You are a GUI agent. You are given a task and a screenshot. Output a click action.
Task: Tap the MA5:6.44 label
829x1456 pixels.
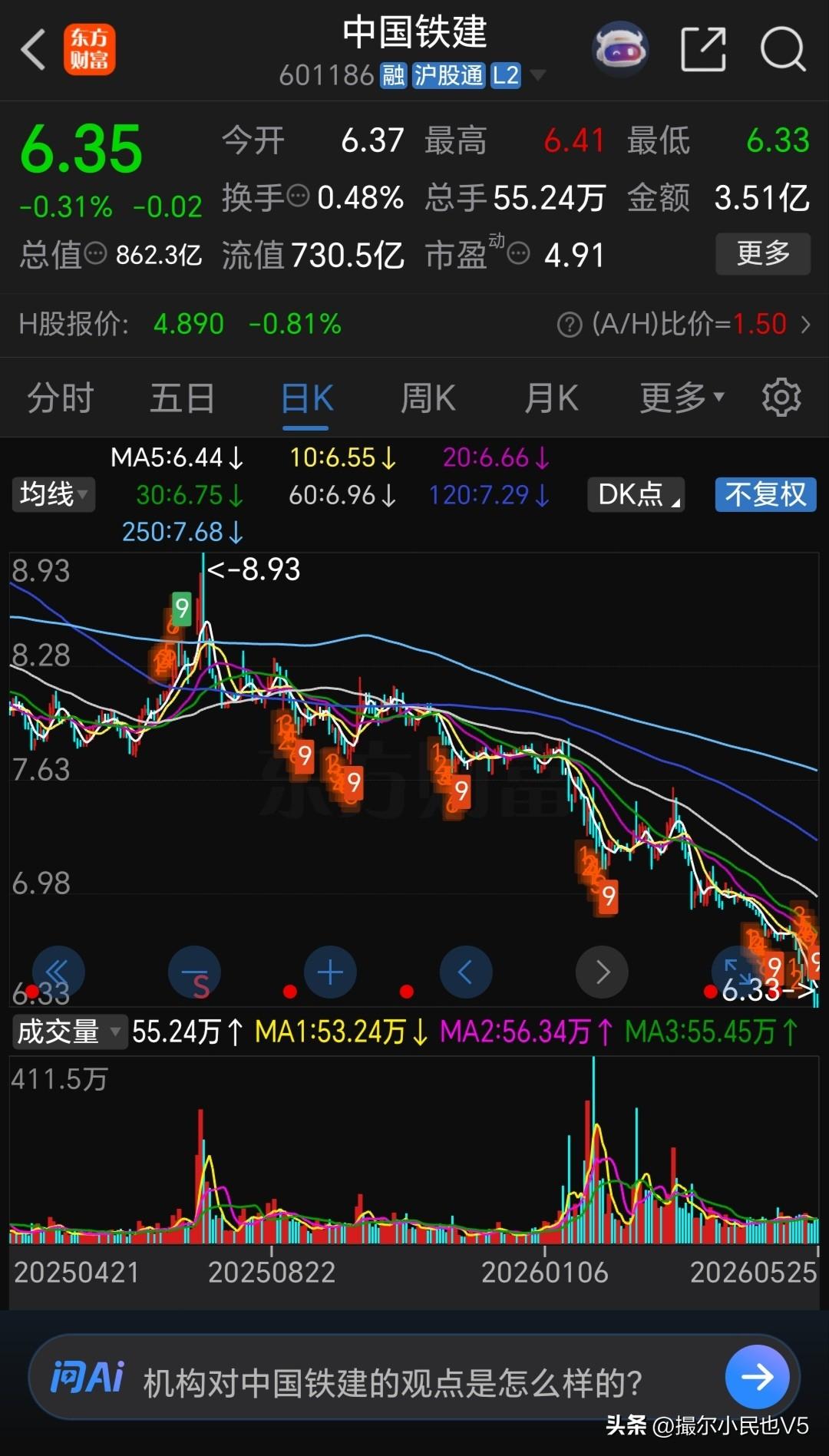pyautogui.click(x=177, y=458)
